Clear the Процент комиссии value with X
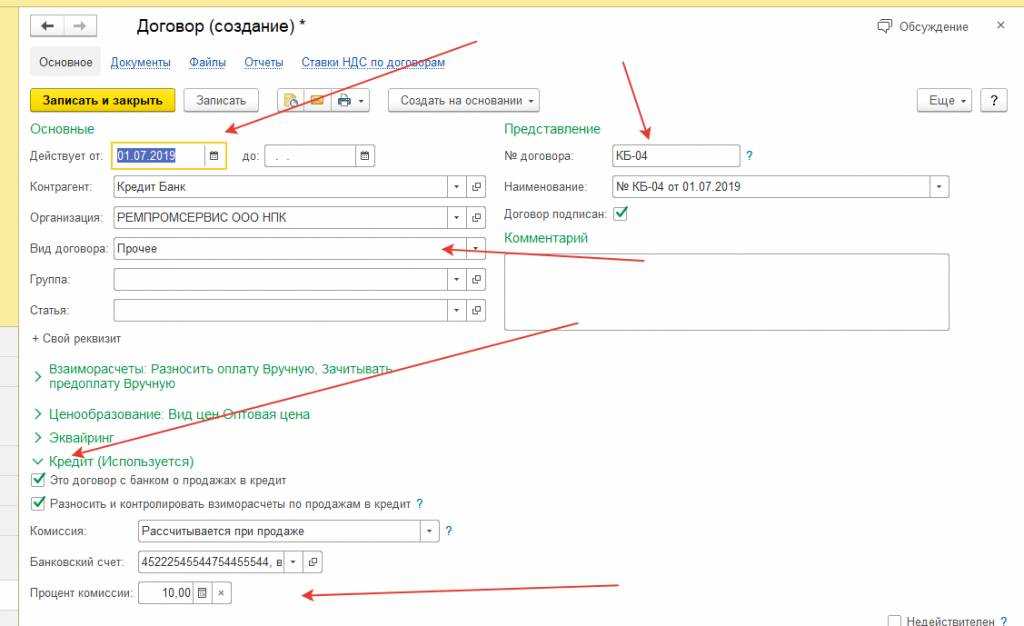The height and width of the screenshot is (626, 1024). tap(221, 593)
